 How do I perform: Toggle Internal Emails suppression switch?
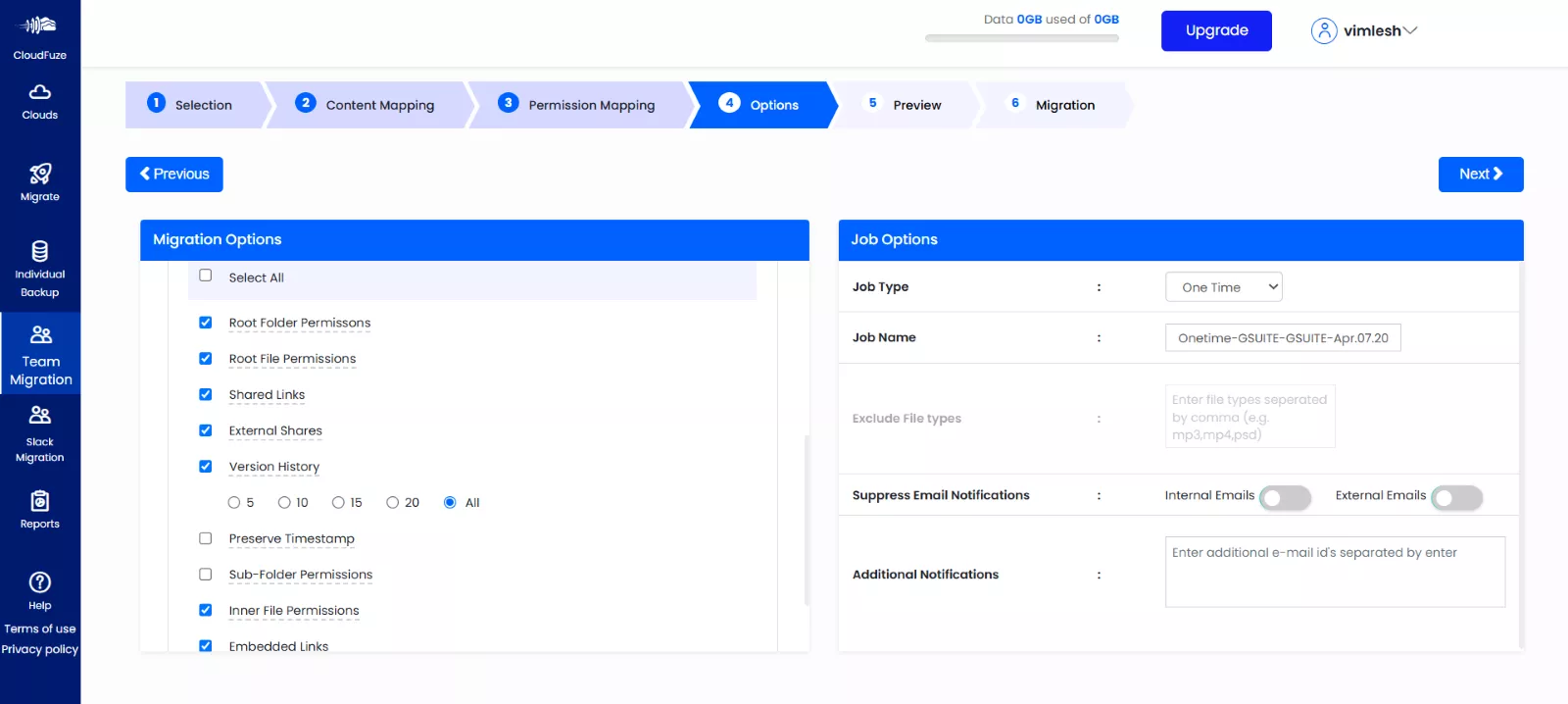1285,498
